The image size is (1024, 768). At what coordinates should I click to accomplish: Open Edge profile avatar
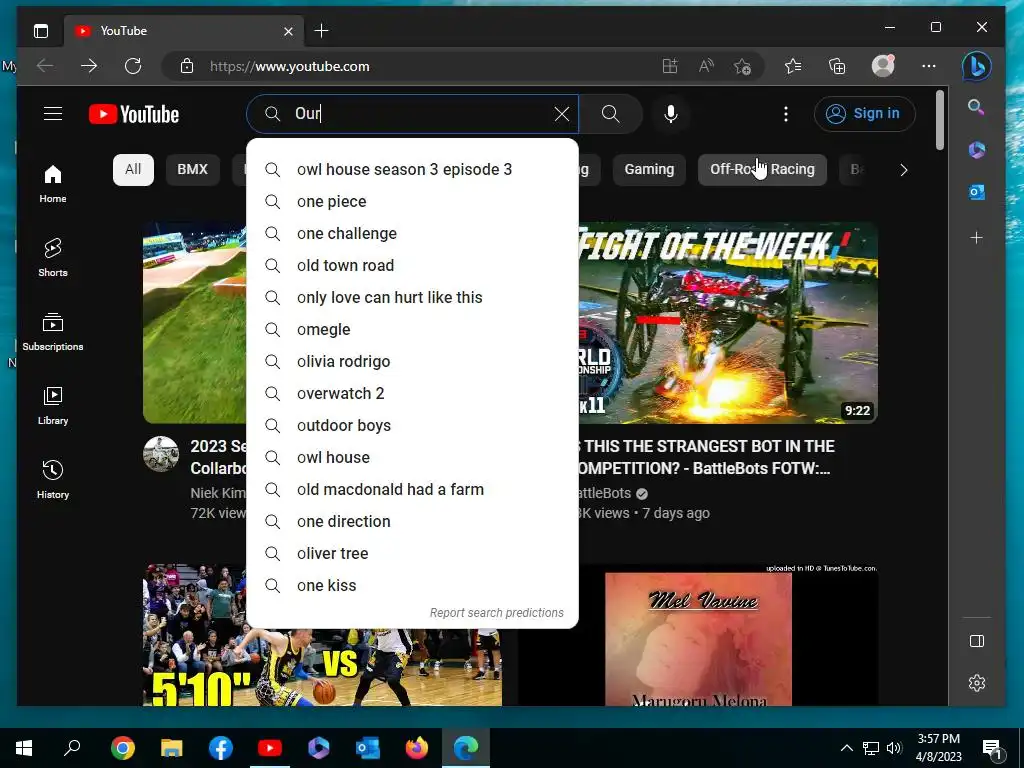[883, 65]
